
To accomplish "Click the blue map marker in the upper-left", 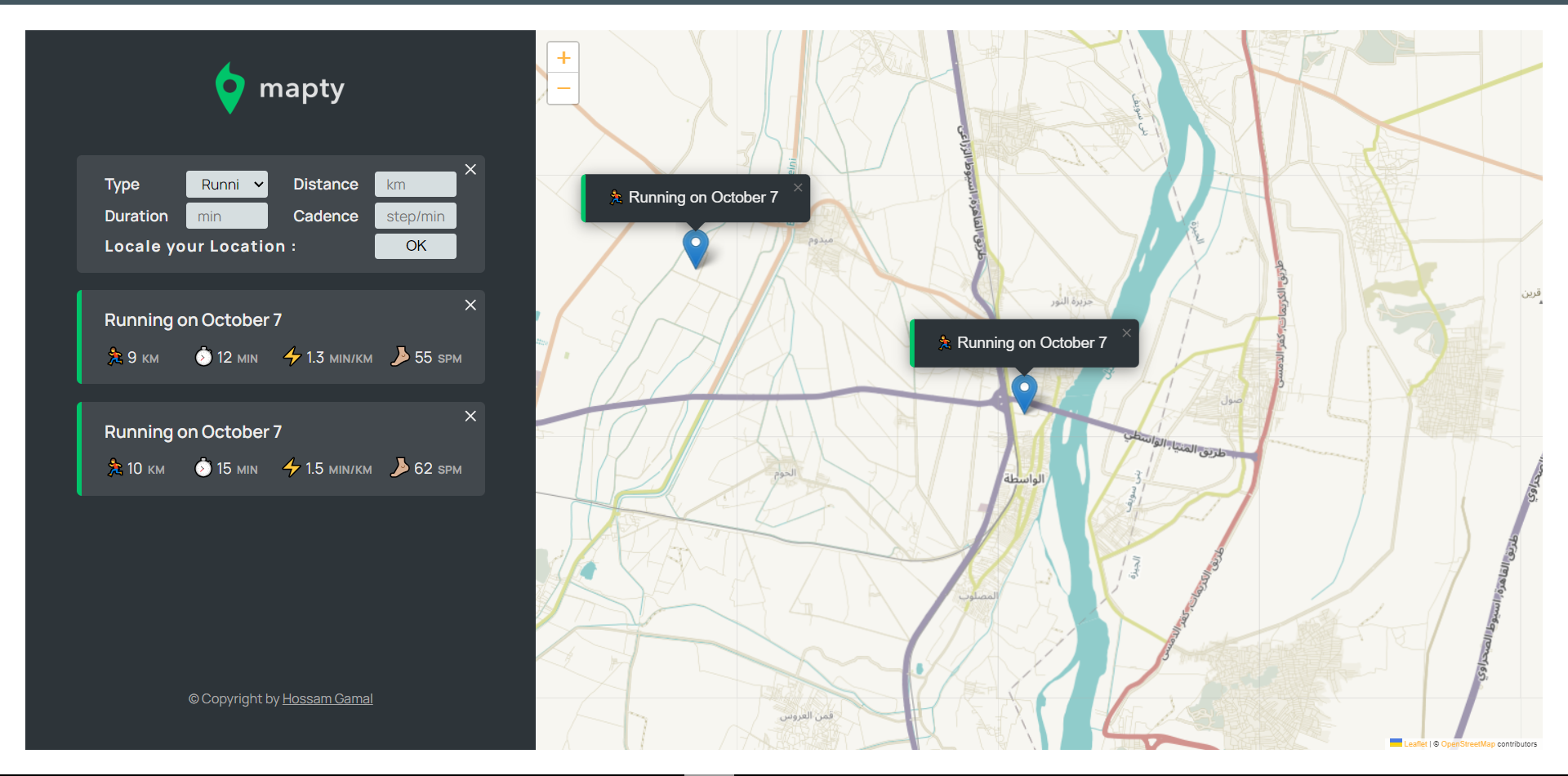I will click(696, 248).
